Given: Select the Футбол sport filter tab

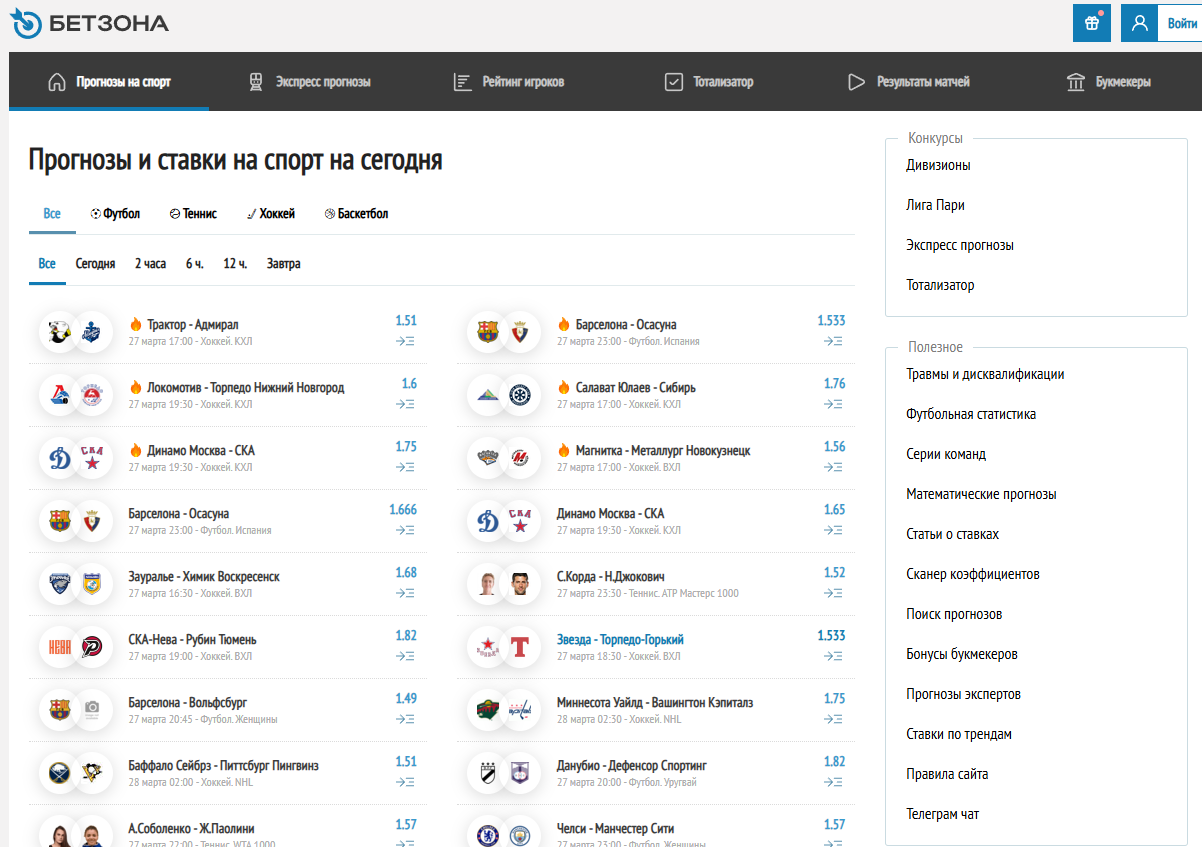Looking at the screenshot, I should (x=115, y=214).
